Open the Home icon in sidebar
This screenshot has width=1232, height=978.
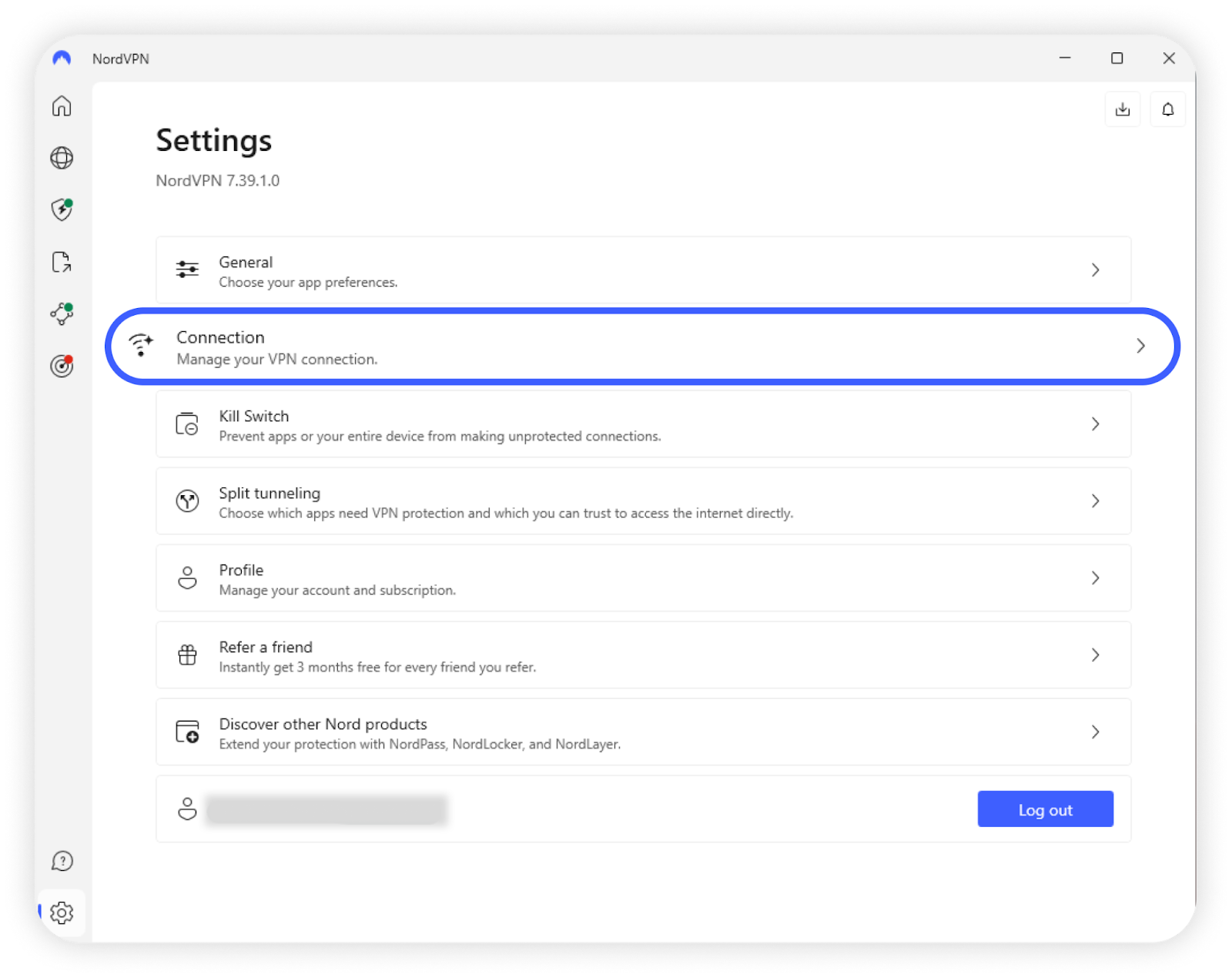62,106
